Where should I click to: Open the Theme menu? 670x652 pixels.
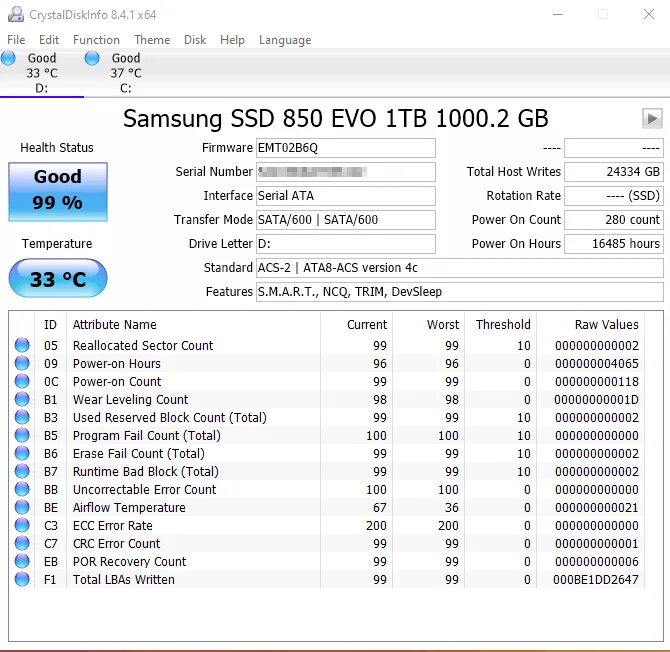point(152,40)
